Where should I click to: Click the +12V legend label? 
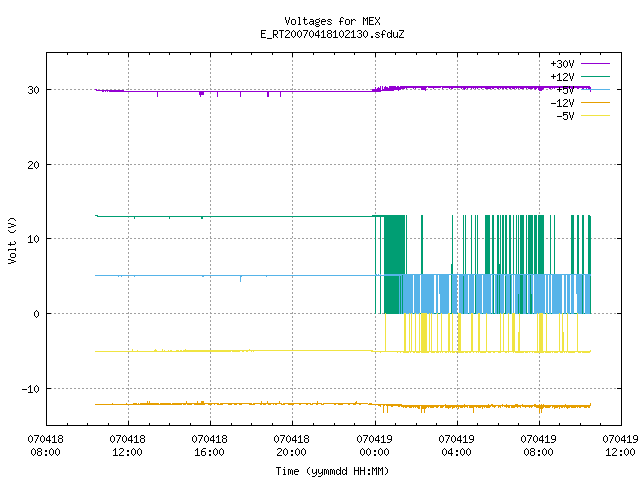click(562, 77)
